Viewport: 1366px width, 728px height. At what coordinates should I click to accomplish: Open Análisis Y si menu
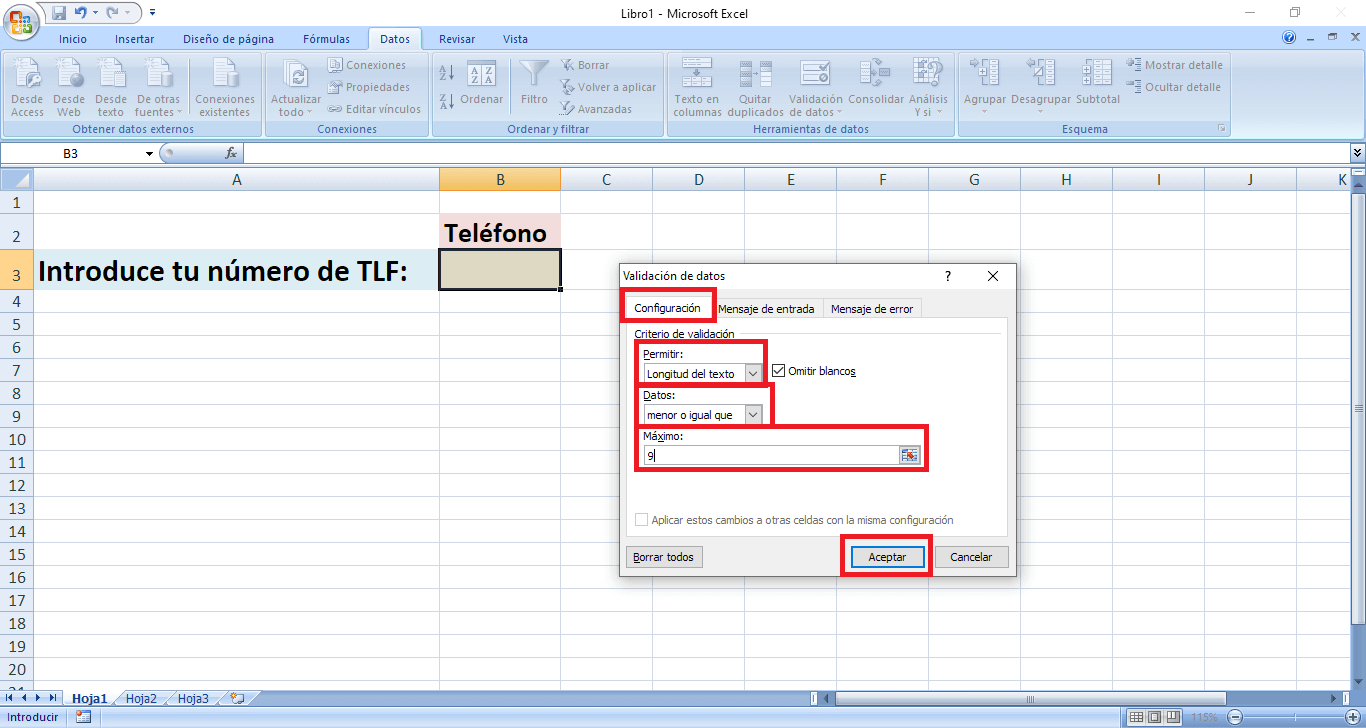point(929,88)
